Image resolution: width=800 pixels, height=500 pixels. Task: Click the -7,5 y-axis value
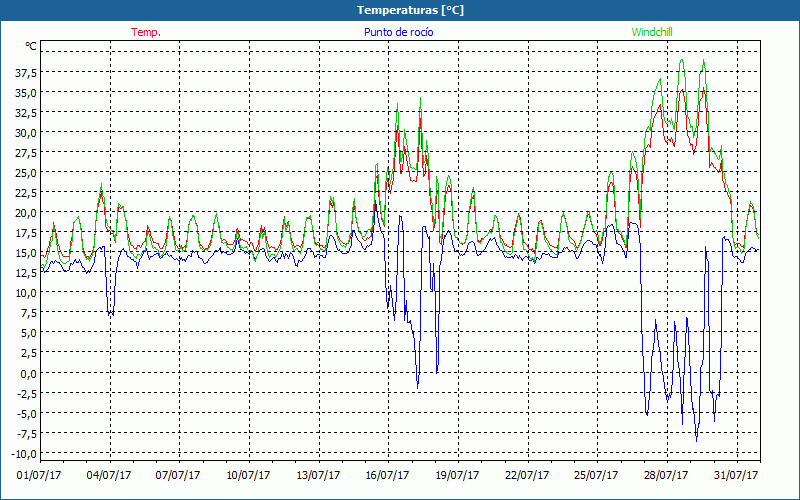[26, 434]
